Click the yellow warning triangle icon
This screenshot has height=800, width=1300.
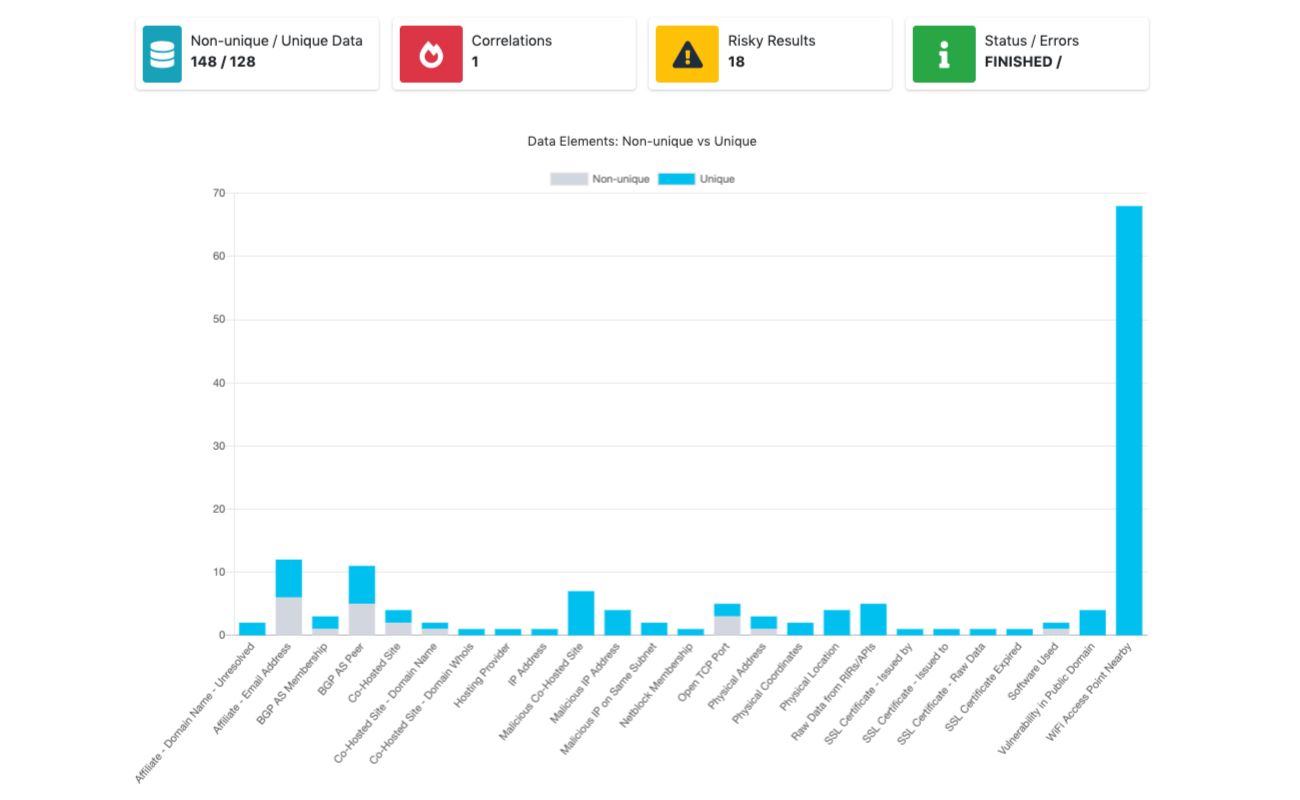(x=687, y=54)
